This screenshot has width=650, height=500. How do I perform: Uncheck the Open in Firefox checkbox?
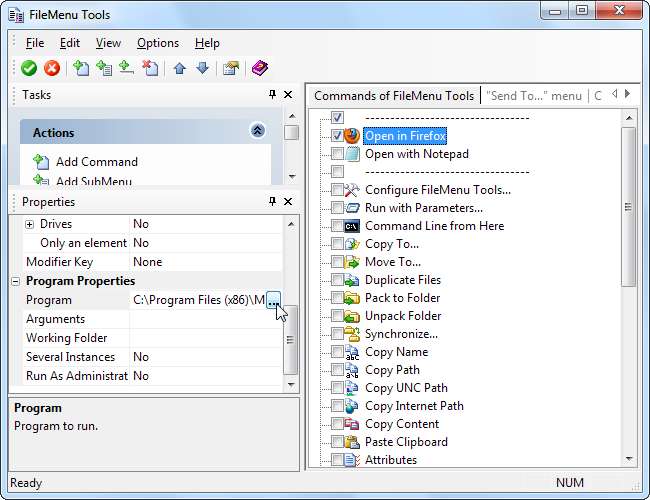337,136
